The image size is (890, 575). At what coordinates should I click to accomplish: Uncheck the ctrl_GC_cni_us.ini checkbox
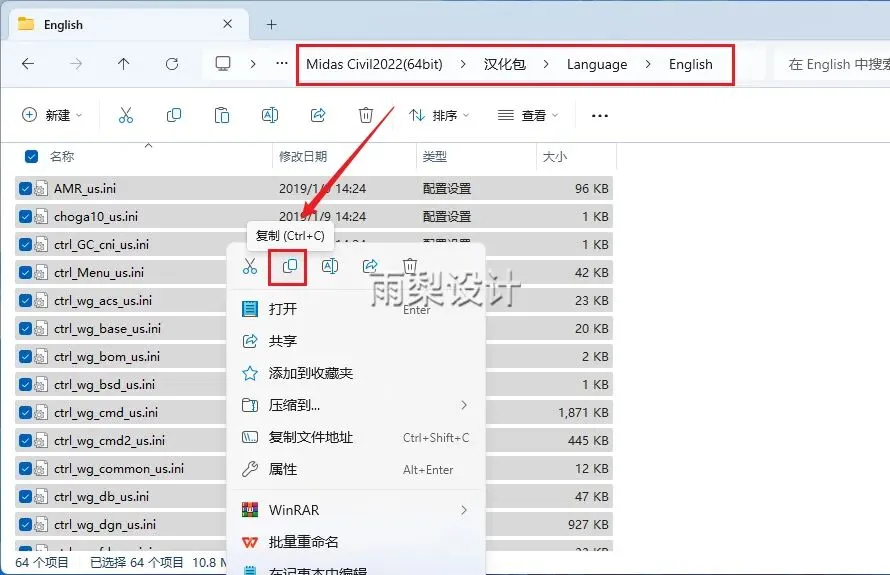[x=25, y=244]
